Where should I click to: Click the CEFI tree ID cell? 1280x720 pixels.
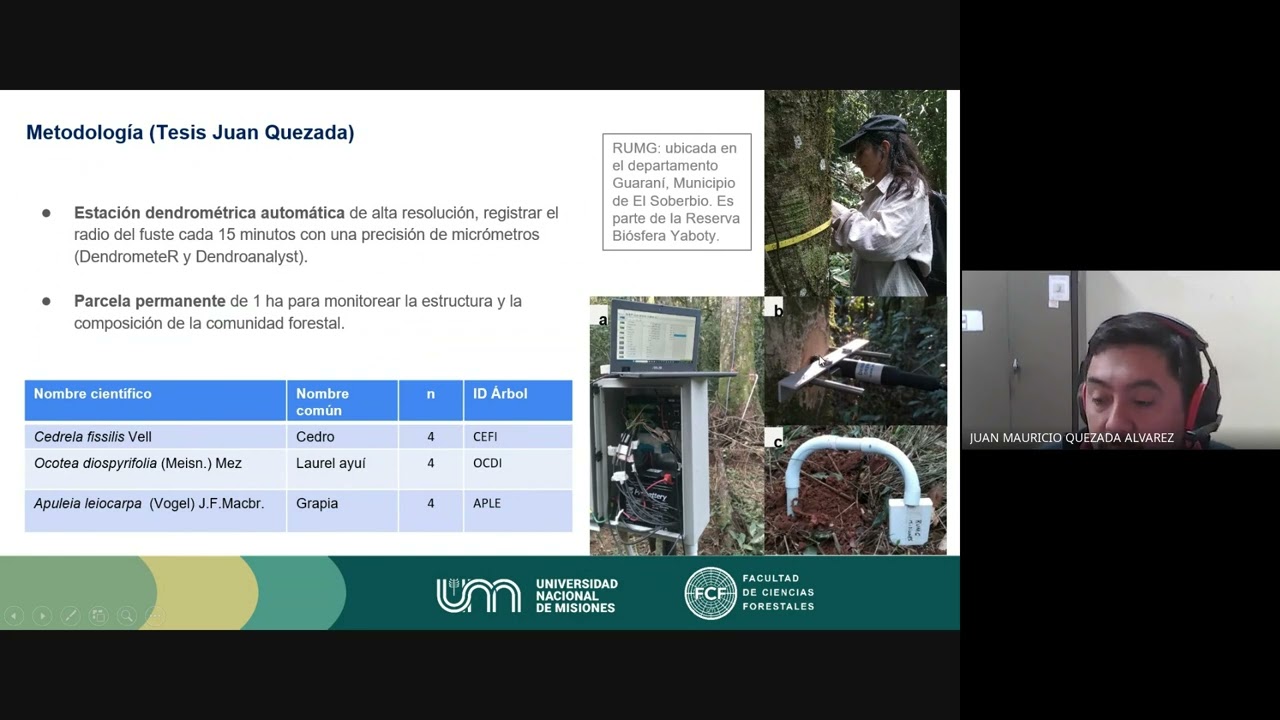[x=518, y=436]
